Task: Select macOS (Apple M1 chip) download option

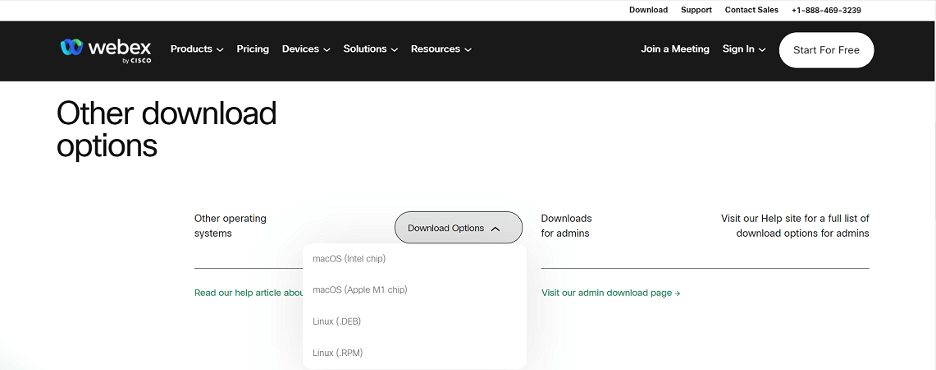Action: point(415,290)
